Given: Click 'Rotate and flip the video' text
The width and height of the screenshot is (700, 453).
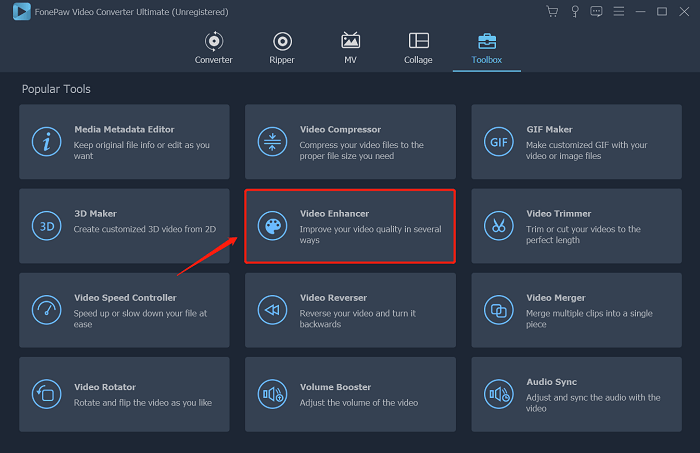Looking at the screenshot, I should click(143, 403).
